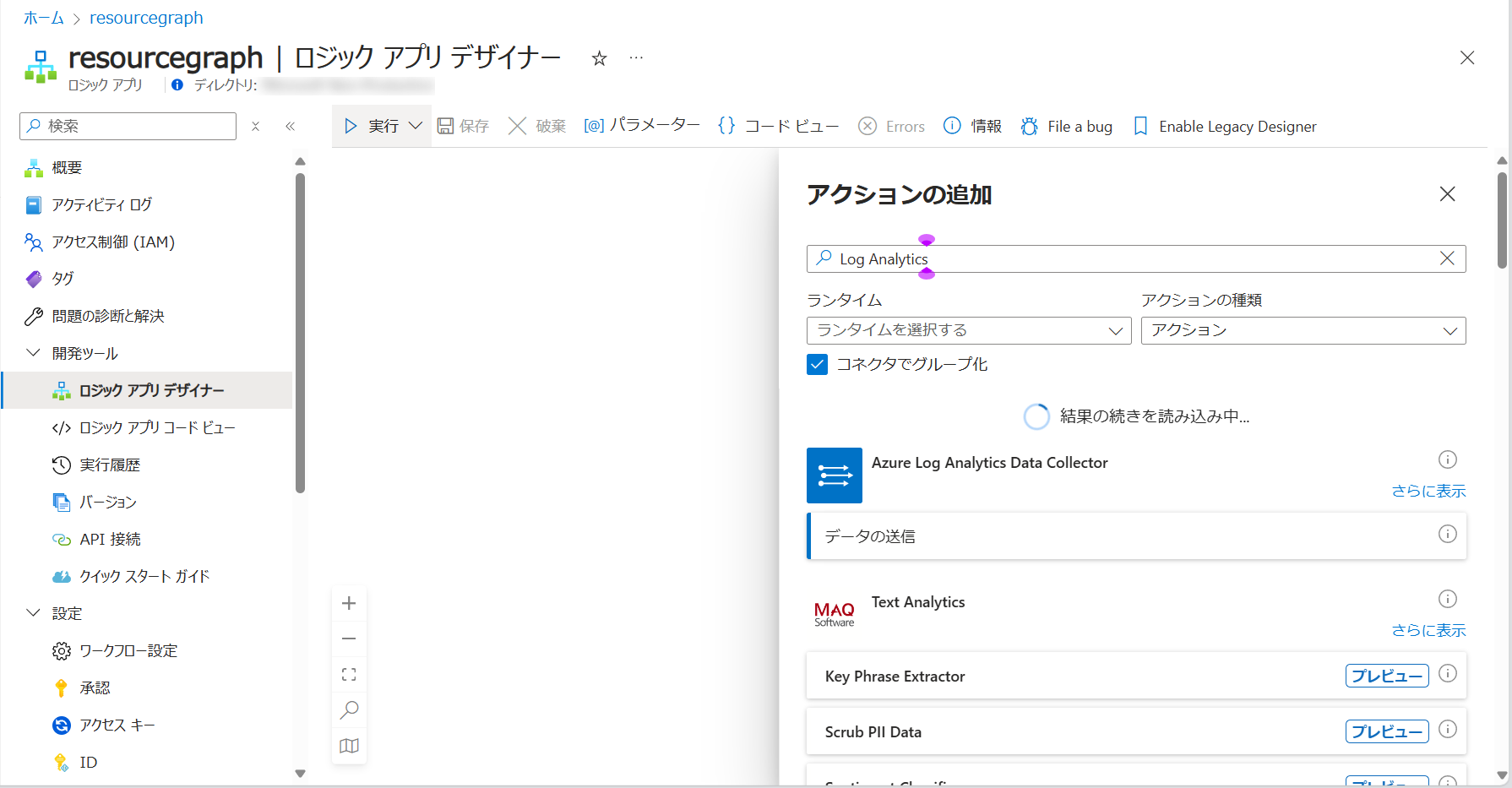Screen dimensions: 1512x788
Task: Click the Errors toolbar button
Action: tap(891, 126)
